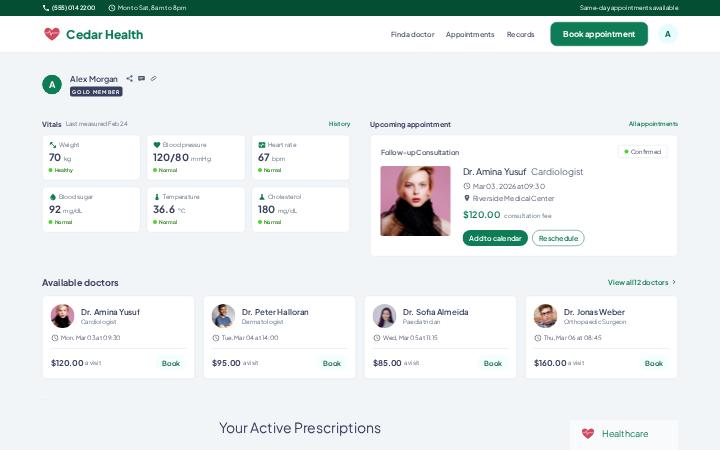
Task: Click the $160.00 a visit price
Action: (x=559, y=363)
